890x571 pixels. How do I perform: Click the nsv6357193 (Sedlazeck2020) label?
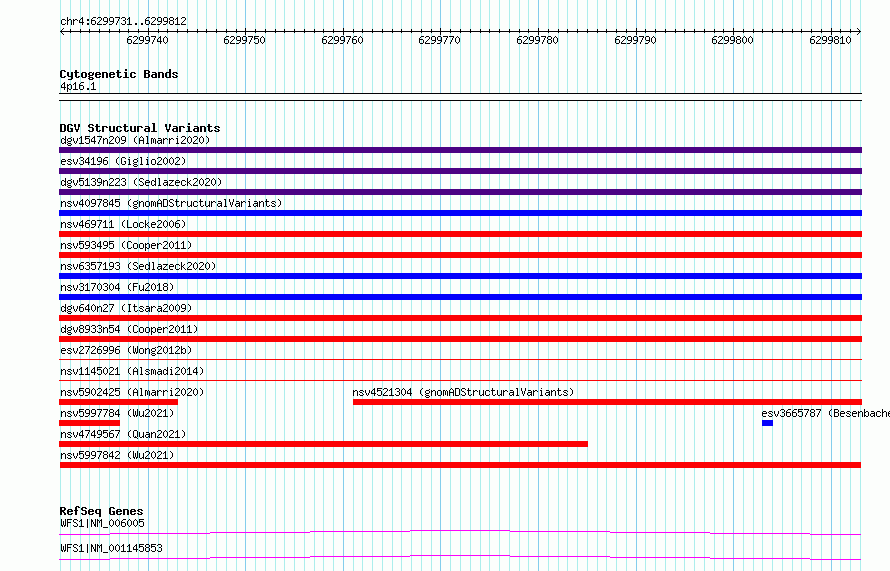pyautogui.click(x=138, y=266)
